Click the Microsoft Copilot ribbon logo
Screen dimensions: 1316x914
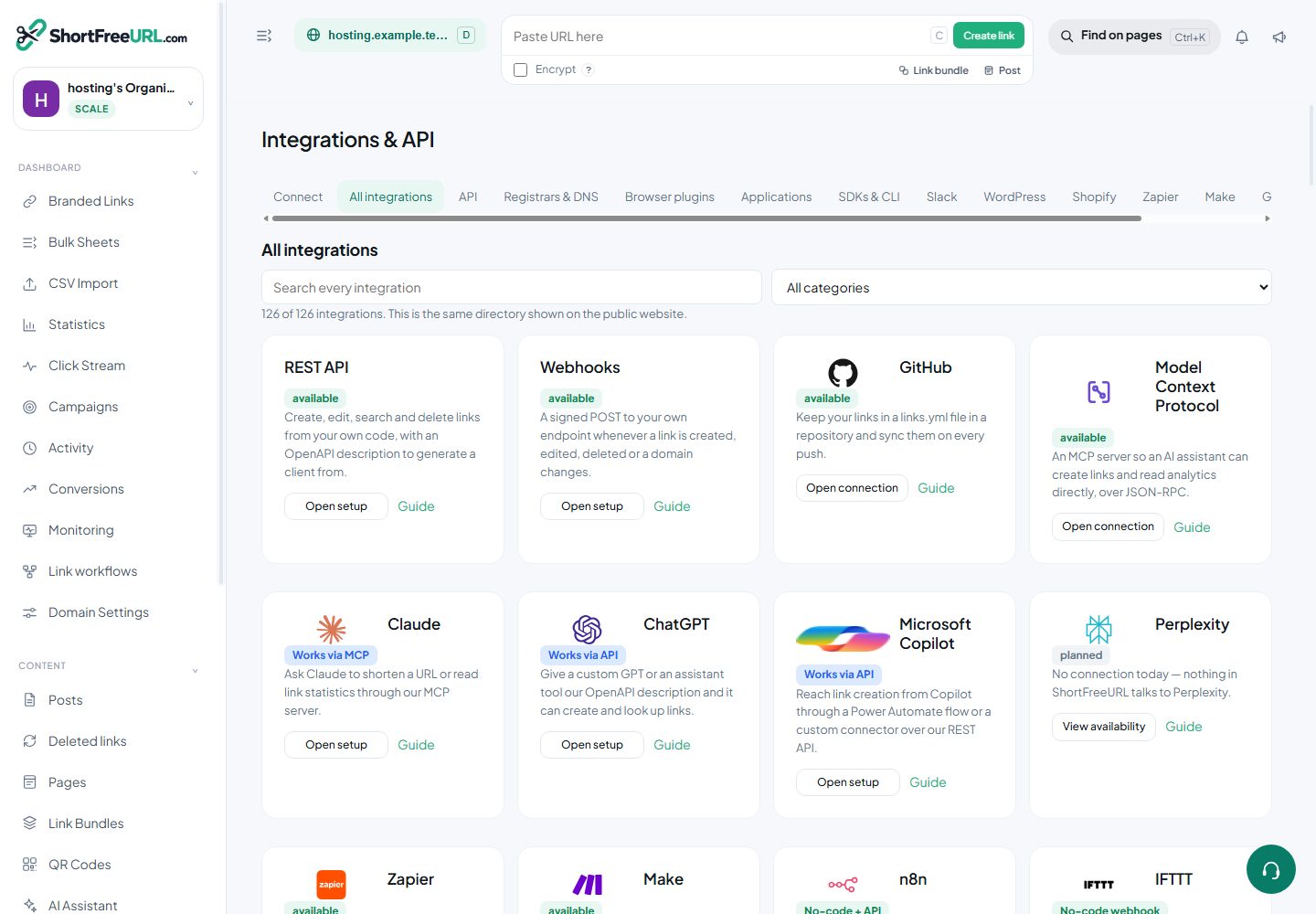click(843, 639)
